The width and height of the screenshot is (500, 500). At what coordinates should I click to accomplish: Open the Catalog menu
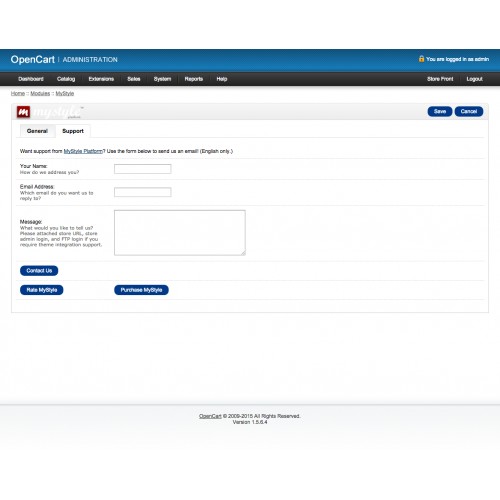point(66,79)
